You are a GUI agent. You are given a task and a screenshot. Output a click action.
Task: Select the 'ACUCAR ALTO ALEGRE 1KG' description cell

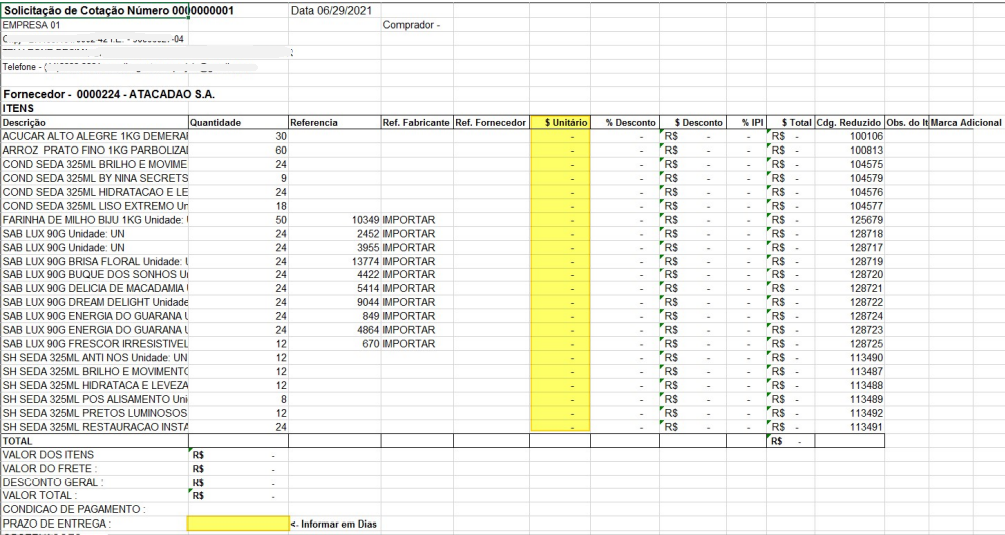95,136
